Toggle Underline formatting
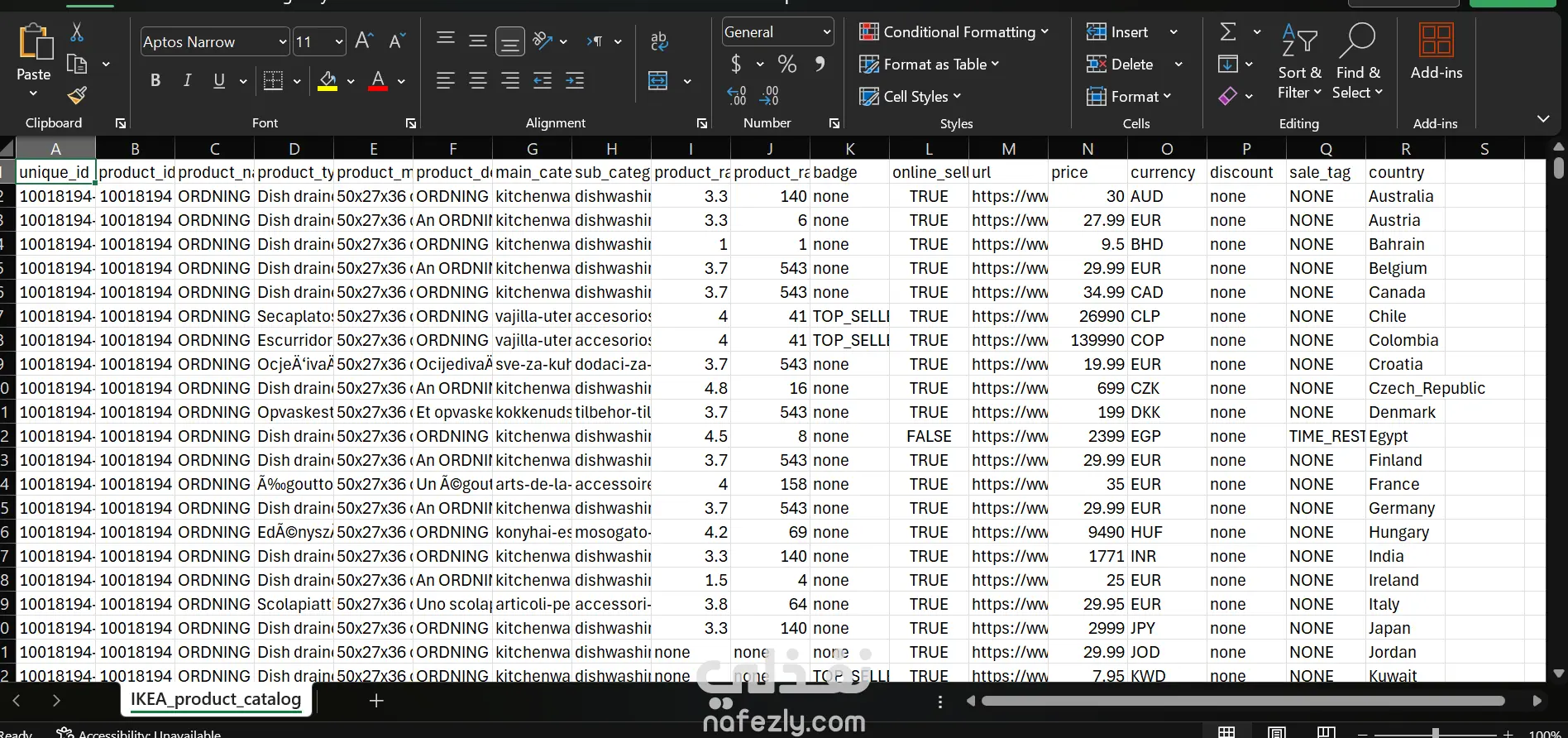Screen dimensions: 1568x738 coord(219,80)
